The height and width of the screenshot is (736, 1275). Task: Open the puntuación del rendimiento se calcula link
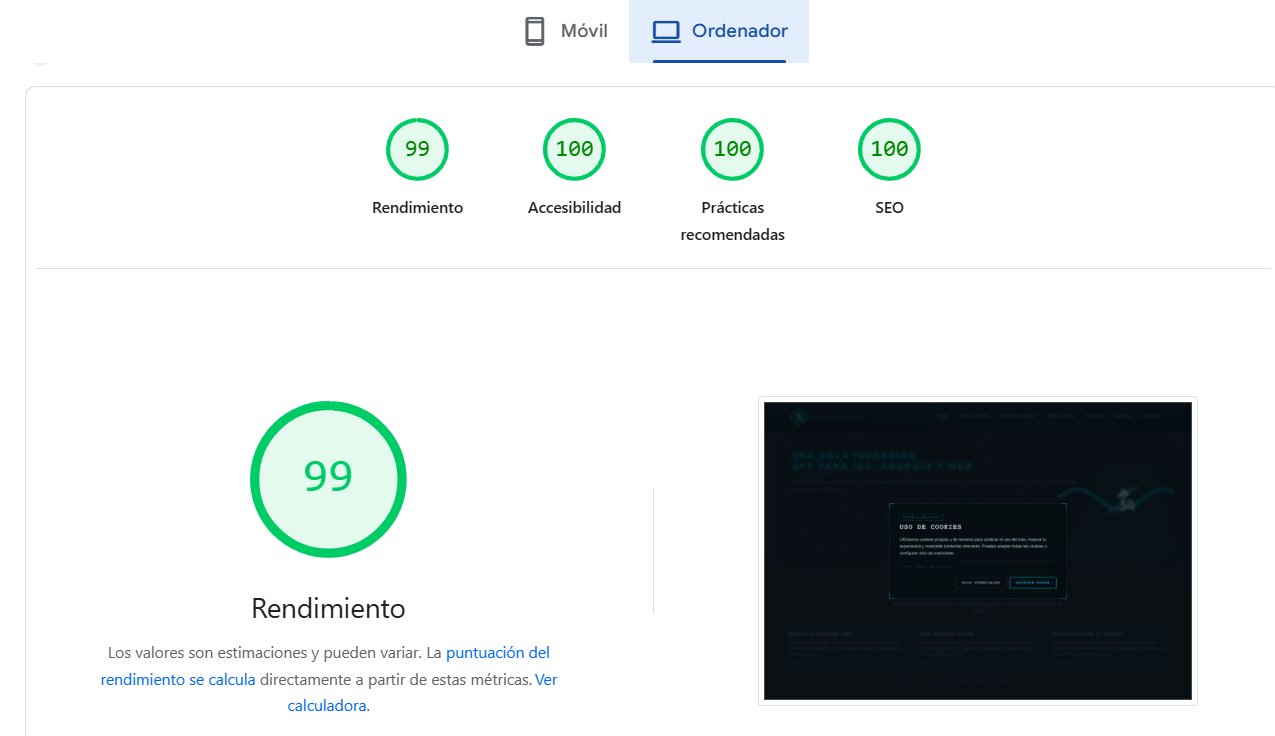pyautogui.click(x=326, y=666)
